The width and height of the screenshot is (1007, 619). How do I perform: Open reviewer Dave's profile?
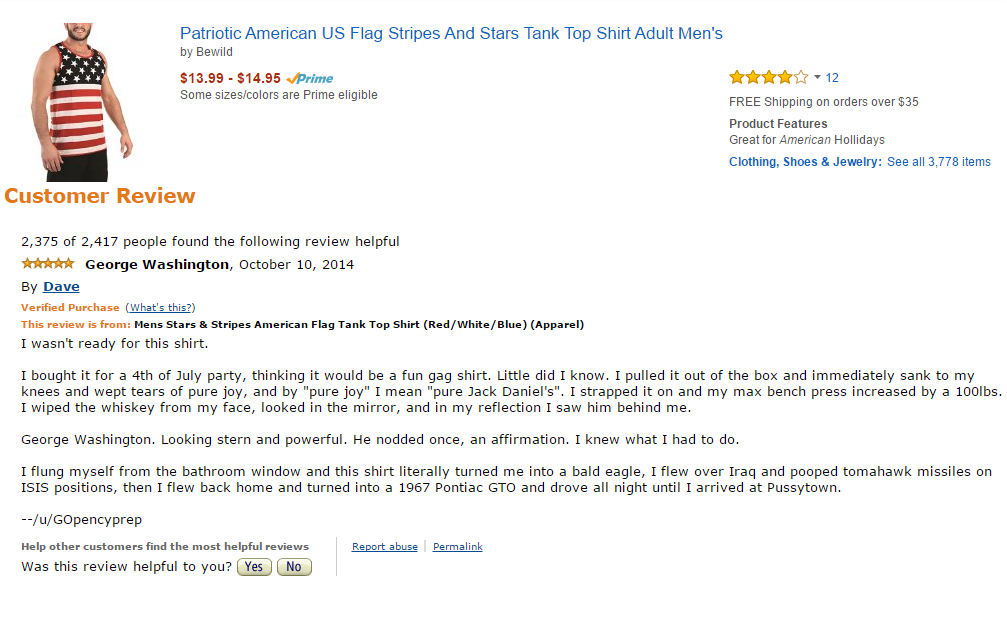[x=61, y=287]
